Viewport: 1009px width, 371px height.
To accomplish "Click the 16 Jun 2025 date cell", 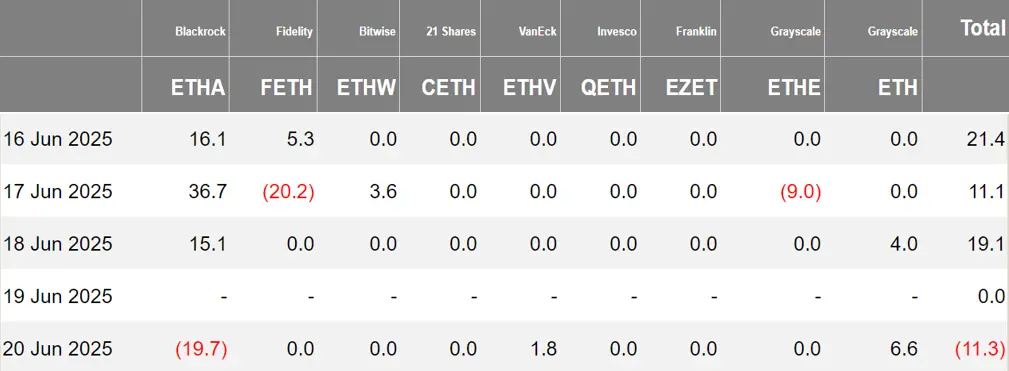I will point(58,139).
